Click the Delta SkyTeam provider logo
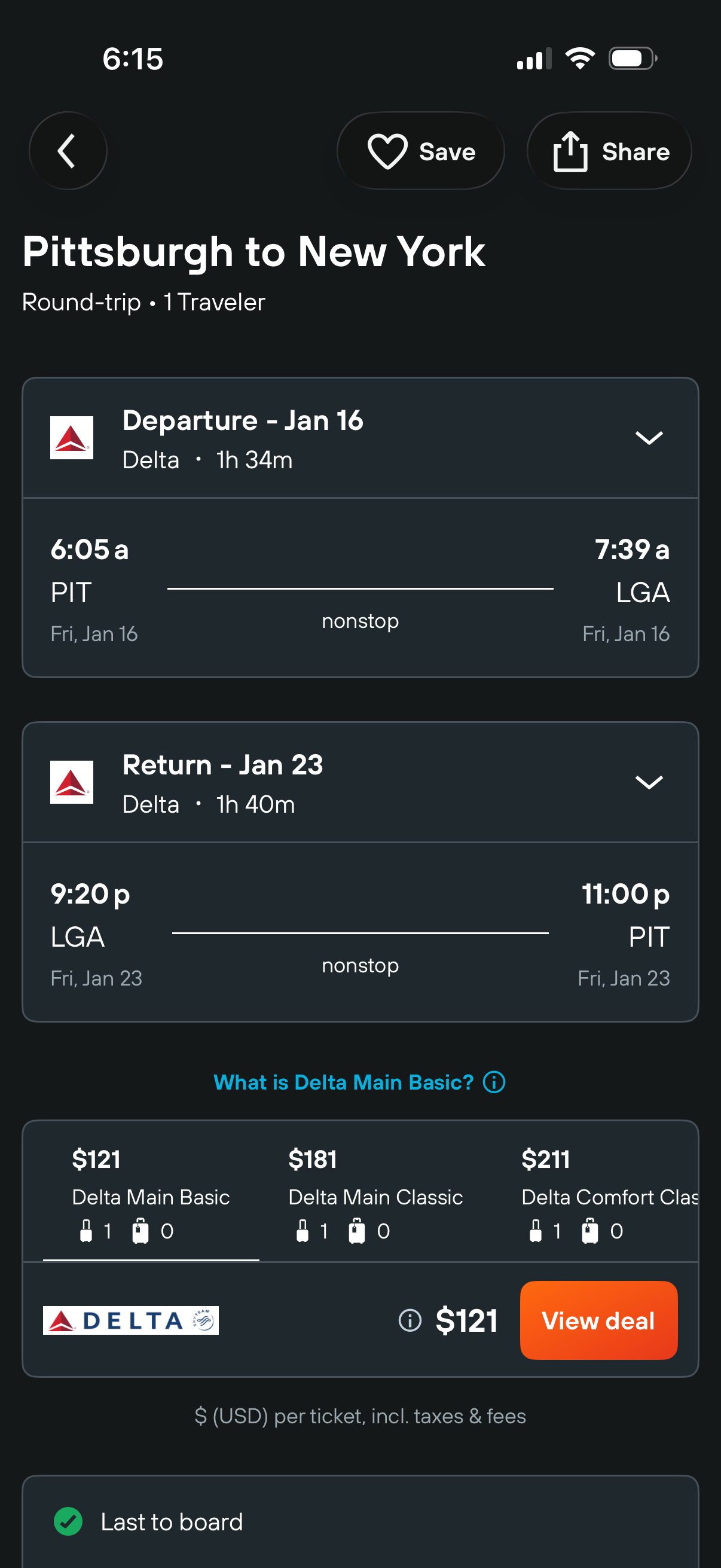721x1568 pixels. (x=131, y=1320)
